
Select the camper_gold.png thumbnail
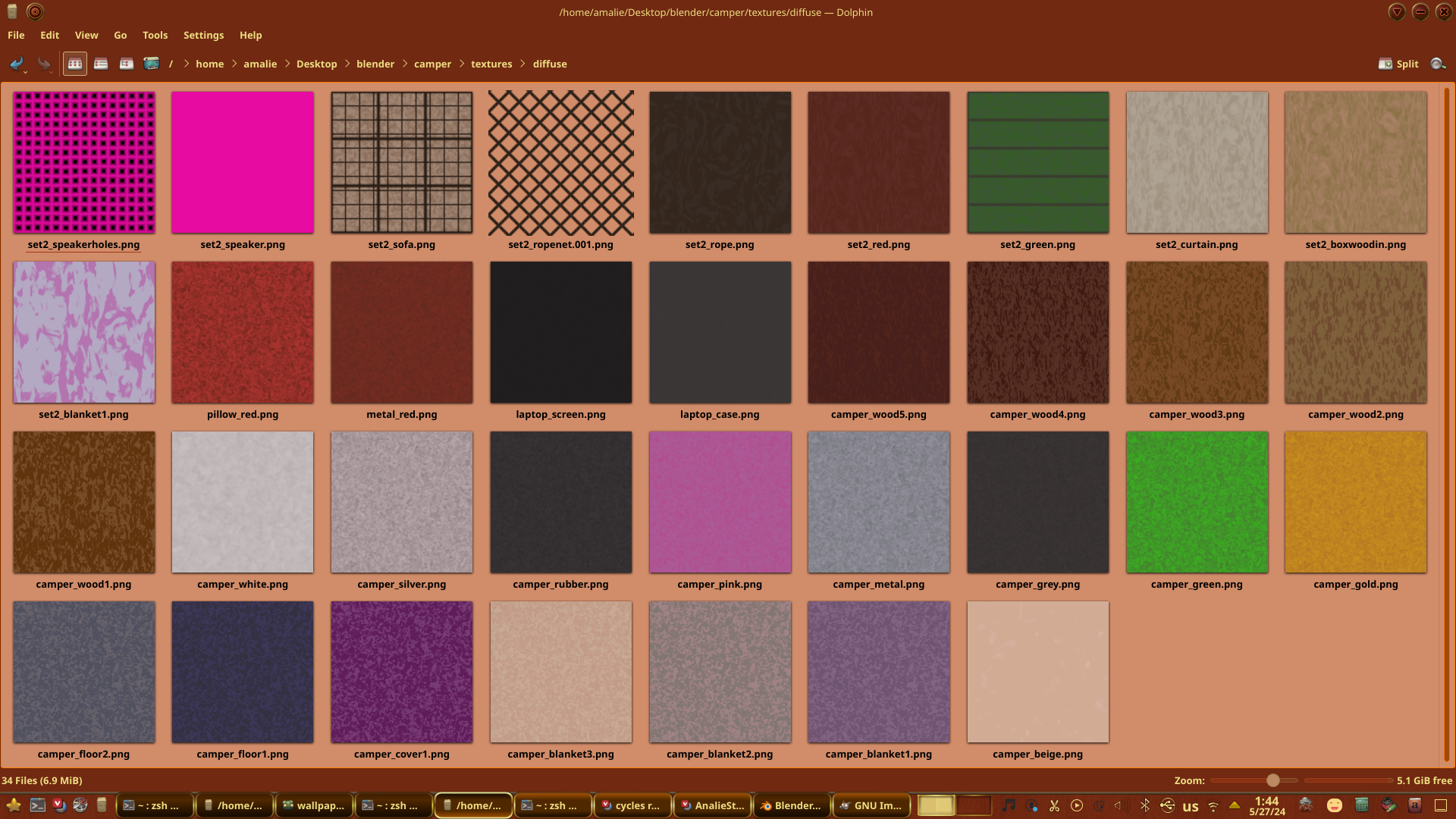click(x=1355, y=502)
